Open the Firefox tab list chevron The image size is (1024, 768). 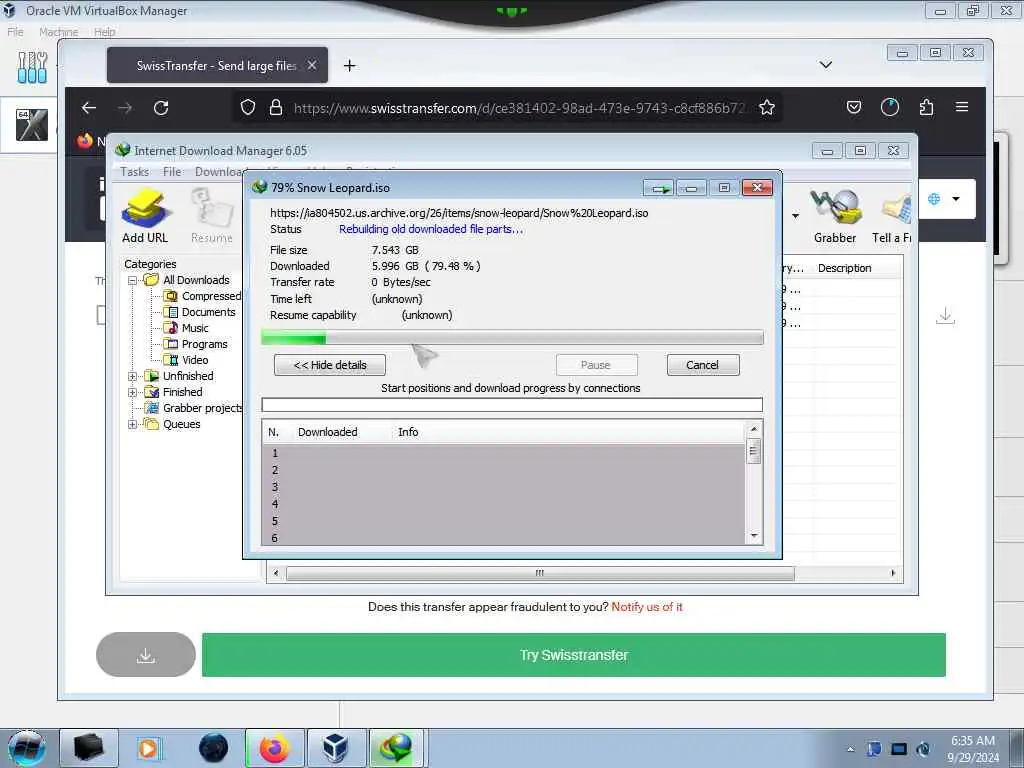pos(825,65)
